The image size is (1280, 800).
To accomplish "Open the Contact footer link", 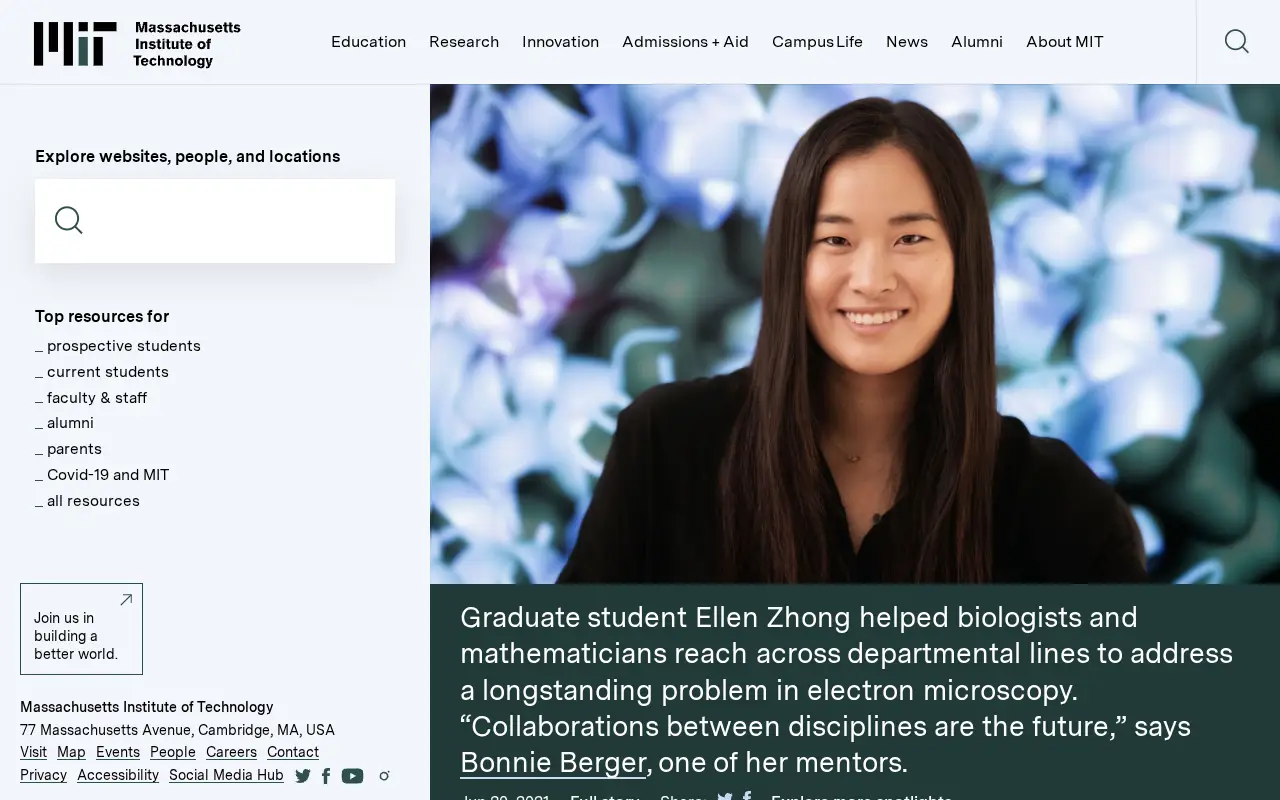I will pos(293,752).
